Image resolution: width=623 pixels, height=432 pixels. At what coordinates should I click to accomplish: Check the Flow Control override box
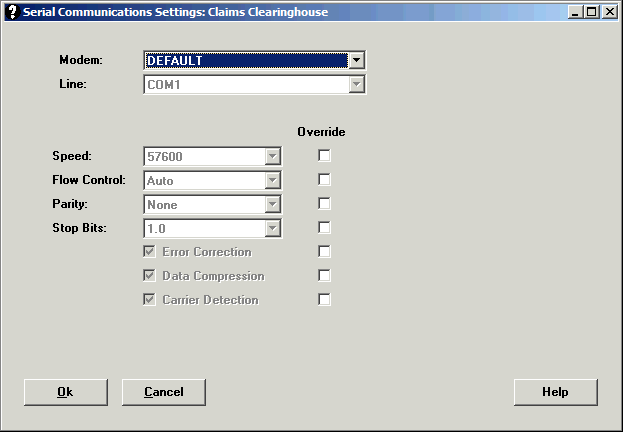[x=324, y=180]
